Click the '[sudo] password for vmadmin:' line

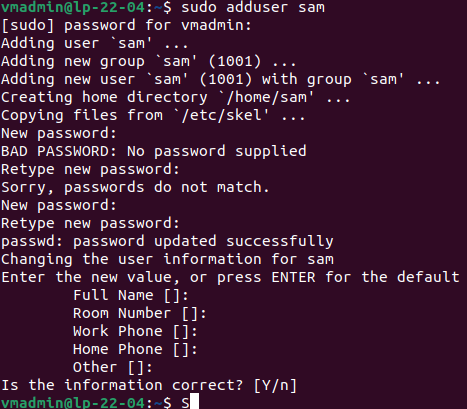126,25
